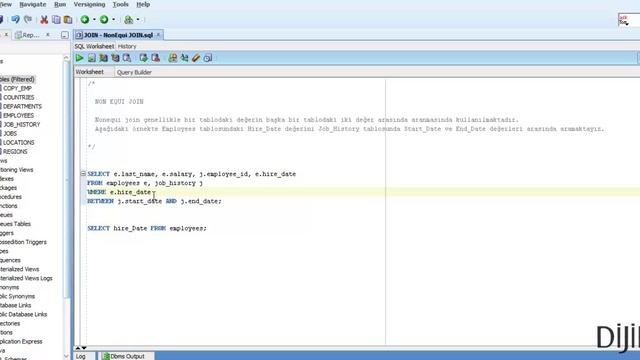Viewport: 640px width, 360px height.
Task: Select Crossedition Triggers tree node
Action: (x=23, y=242)
